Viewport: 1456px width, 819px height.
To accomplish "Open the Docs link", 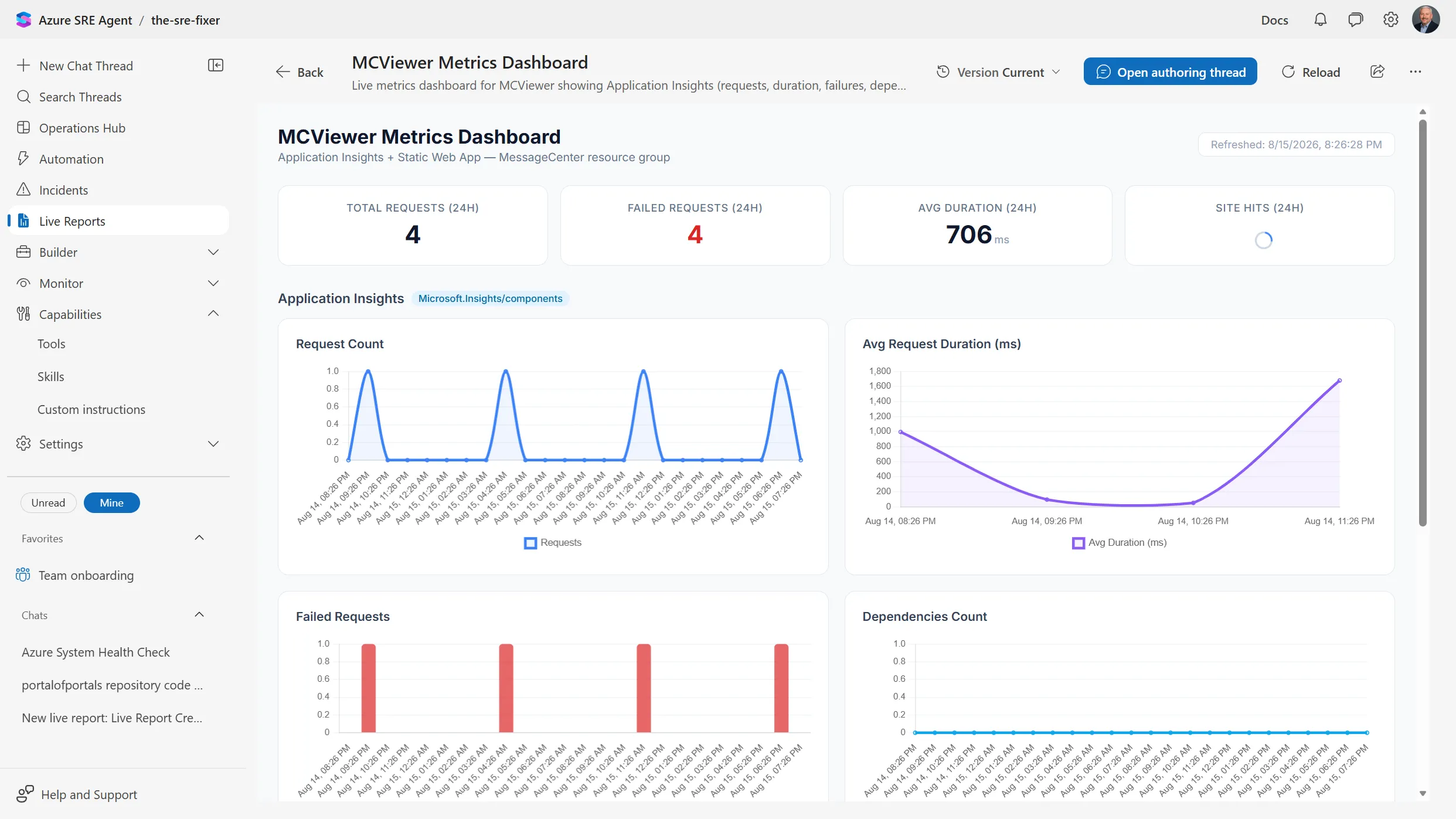I will coord(1274,20).
